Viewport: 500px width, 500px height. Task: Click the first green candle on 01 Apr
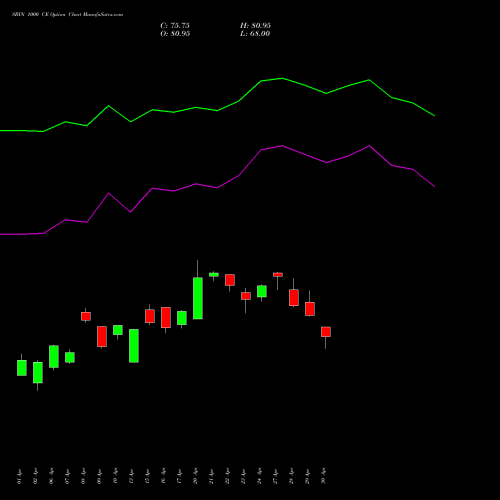point(22,368)
